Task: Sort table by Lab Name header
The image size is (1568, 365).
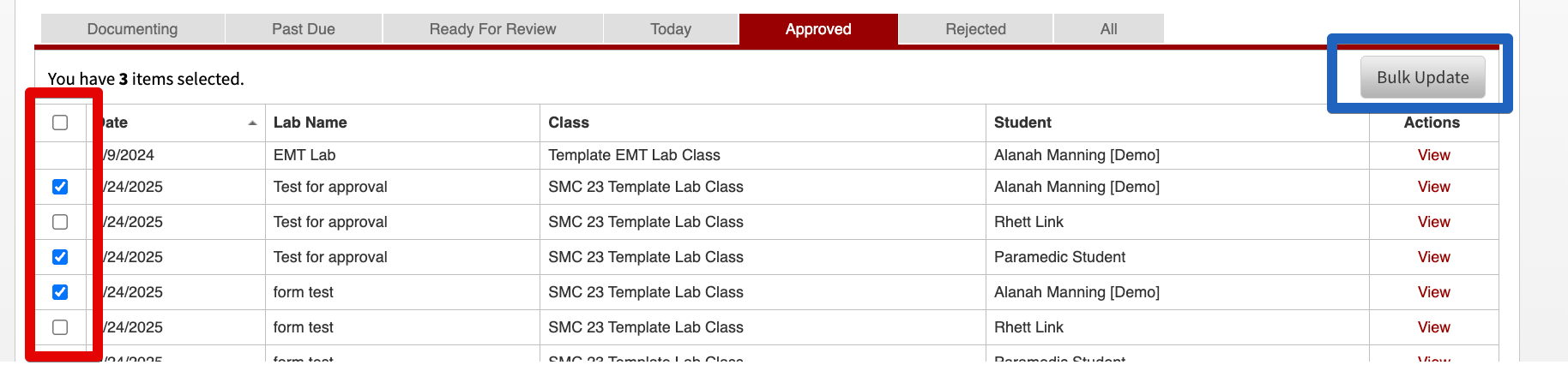Action: (310, 123)
